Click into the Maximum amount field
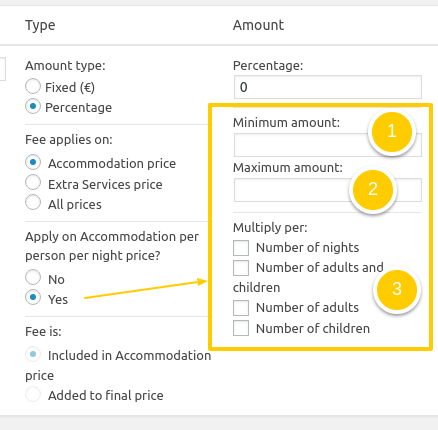 click(328, 190)
